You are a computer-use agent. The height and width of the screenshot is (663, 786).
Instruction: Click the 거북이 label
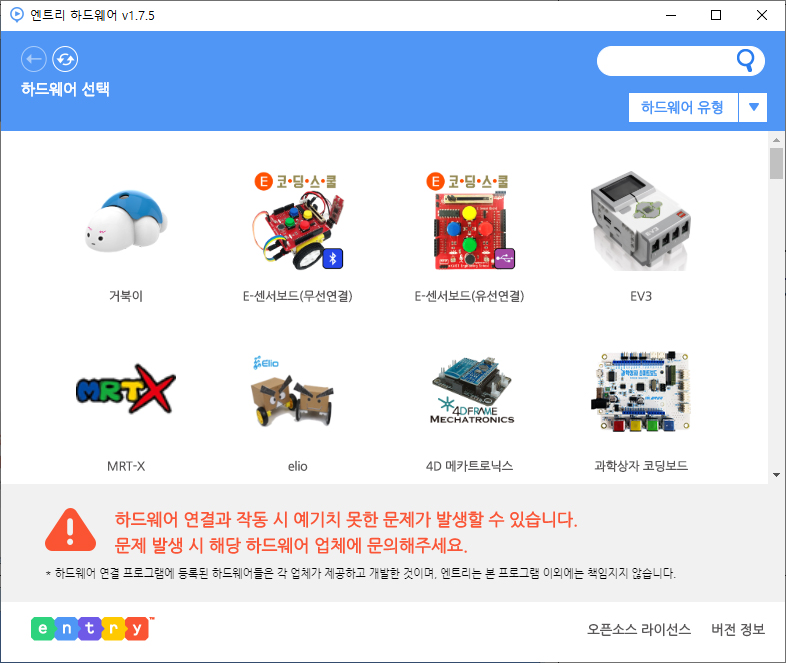[126, 296]
